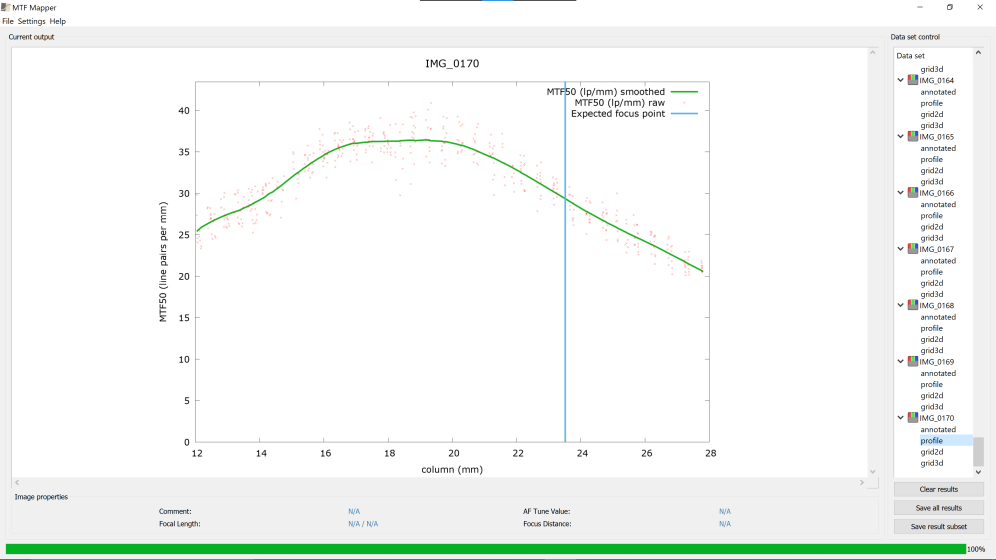Screen dimensions: 996x560
Task: Select grid2d under IMG_0164
Action: (932, 114)
